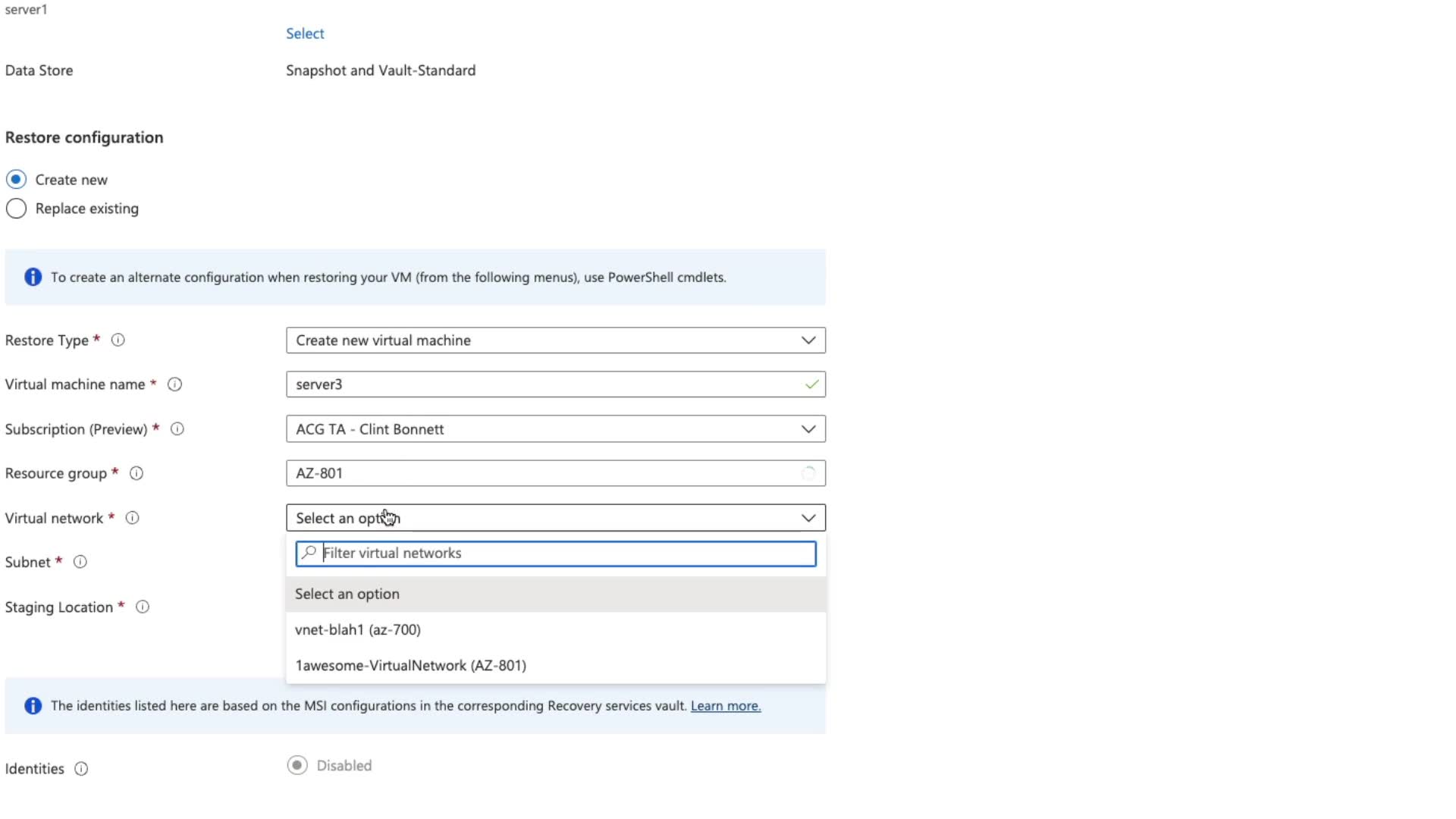
Task: Click info icon beside Identities label
Action: (x=81, y=769)
